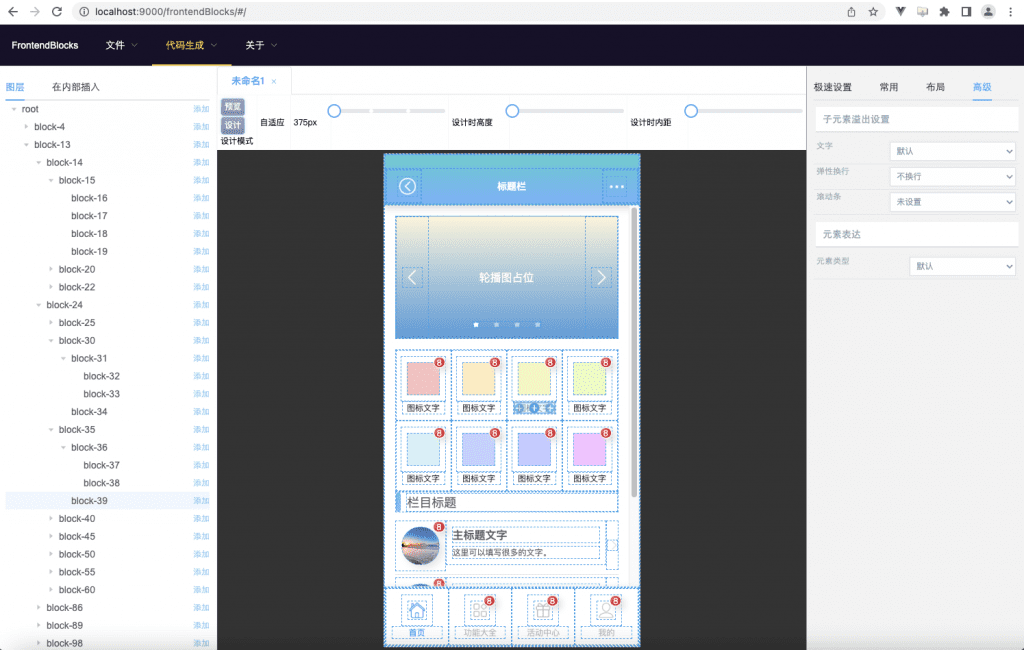Open the 文字 overflow dropdown
Image resolution: width=1024 pixels, height=650 pixels.
(953, 151)
